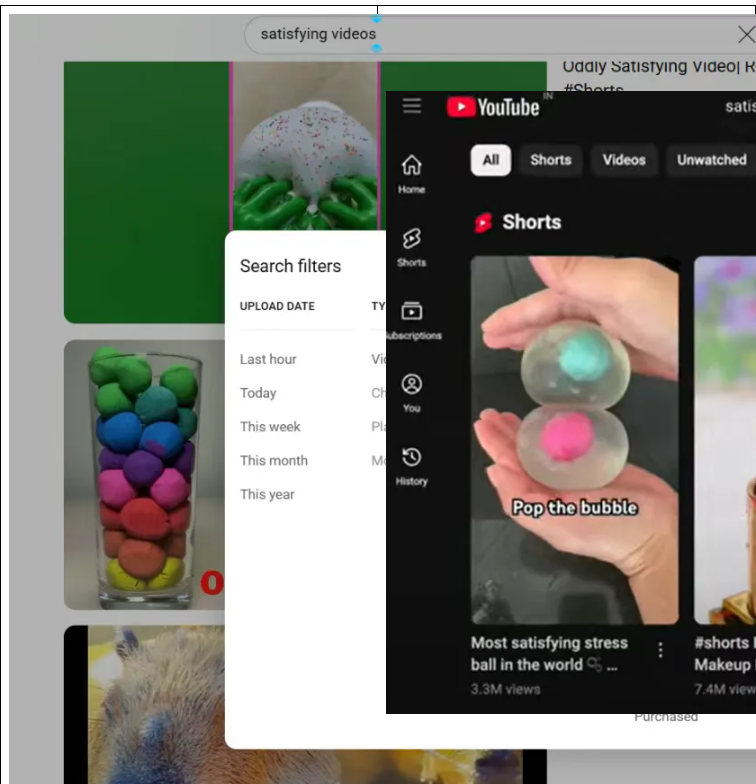Viewport: 756px width, 784px height.
Task: Switch to the Videos filter chip
Action: pyautogui.click(x=624, y=160)
